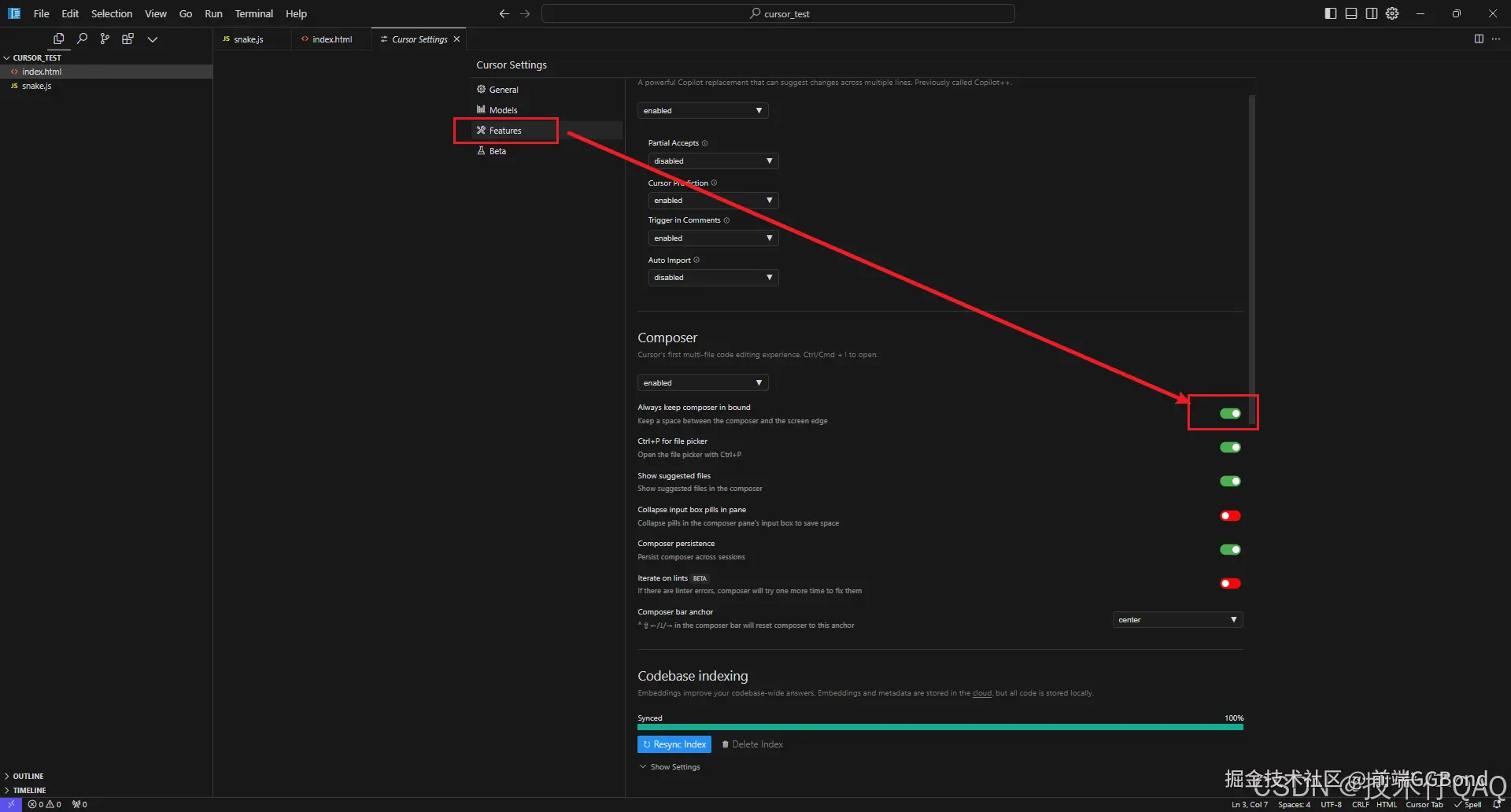The height and width of the screenshot is (812, 1511).
Task: Click the Delete Index button
Action: tap(752, 744)
